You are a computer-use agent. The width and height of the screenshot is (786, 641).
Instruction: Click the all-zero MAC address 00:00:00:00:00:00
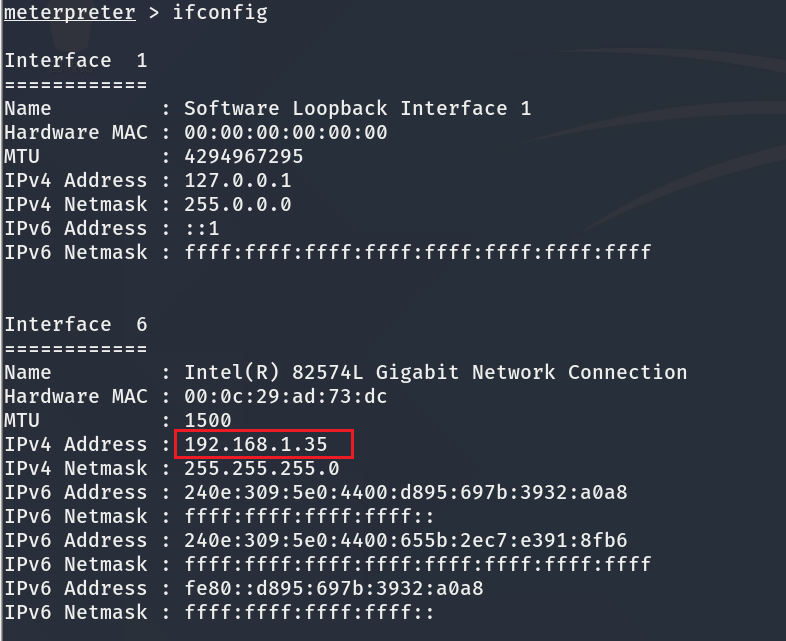coord(285,132)
